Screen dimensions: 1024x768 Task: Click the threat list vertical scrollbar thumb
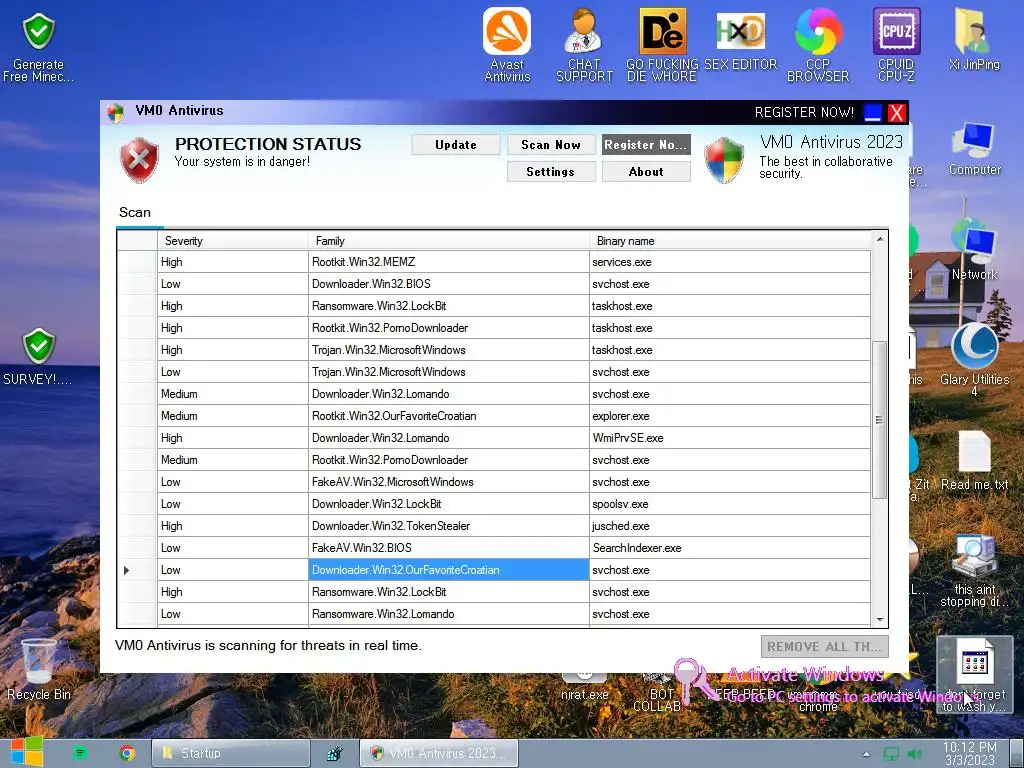(880, 419)
